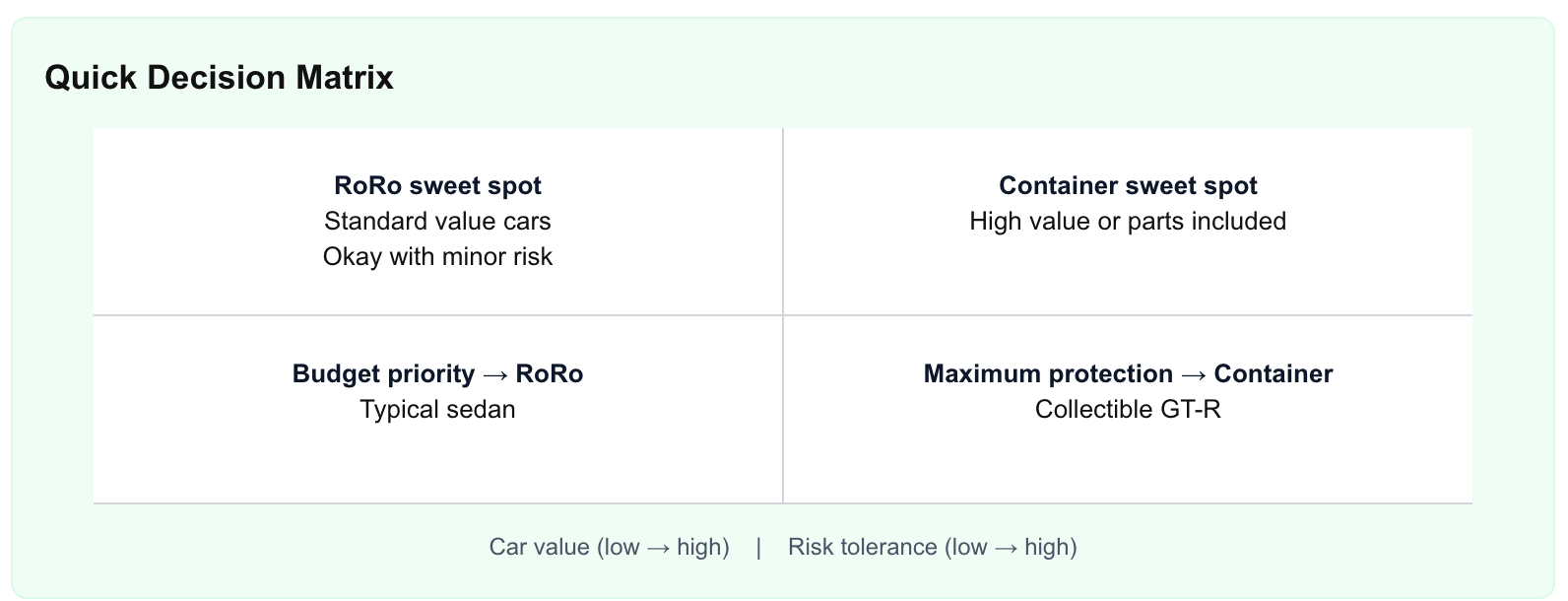This screenshot has height=601, width=1568.
Task: Click the arrow in the Risk tolerance label
Action: [x=1006, y=548]
